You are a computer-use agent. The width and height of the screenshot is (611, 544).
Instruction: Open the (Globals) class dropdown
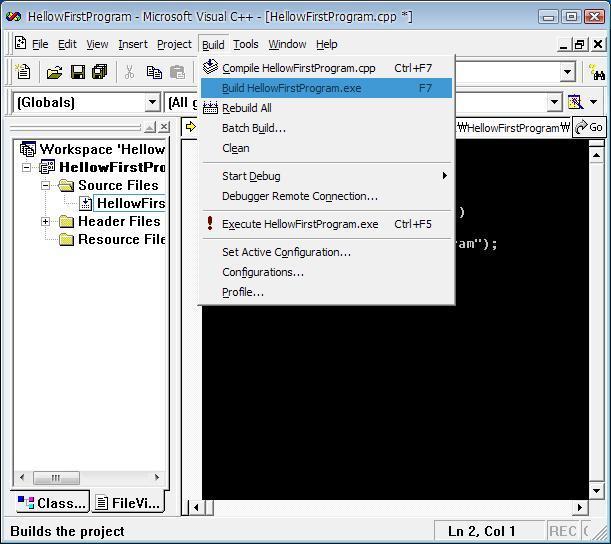pyautogui.click(x=152, y=102)
